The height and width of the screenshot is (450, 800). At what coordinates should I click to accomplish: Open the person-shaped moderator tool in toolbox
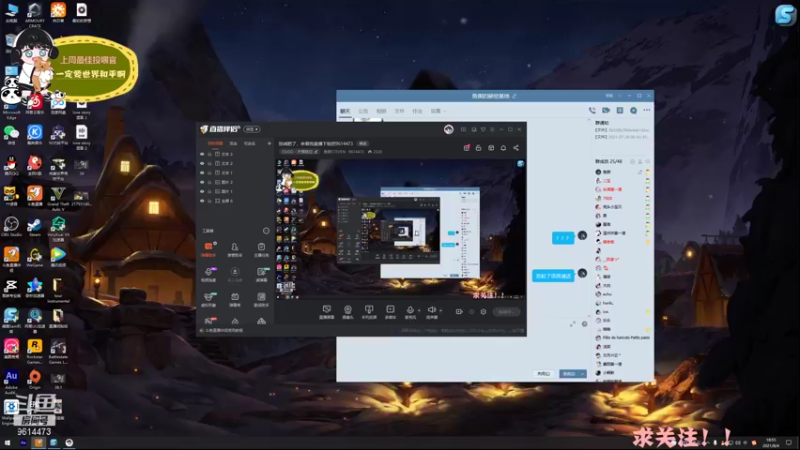click(235, 249)
